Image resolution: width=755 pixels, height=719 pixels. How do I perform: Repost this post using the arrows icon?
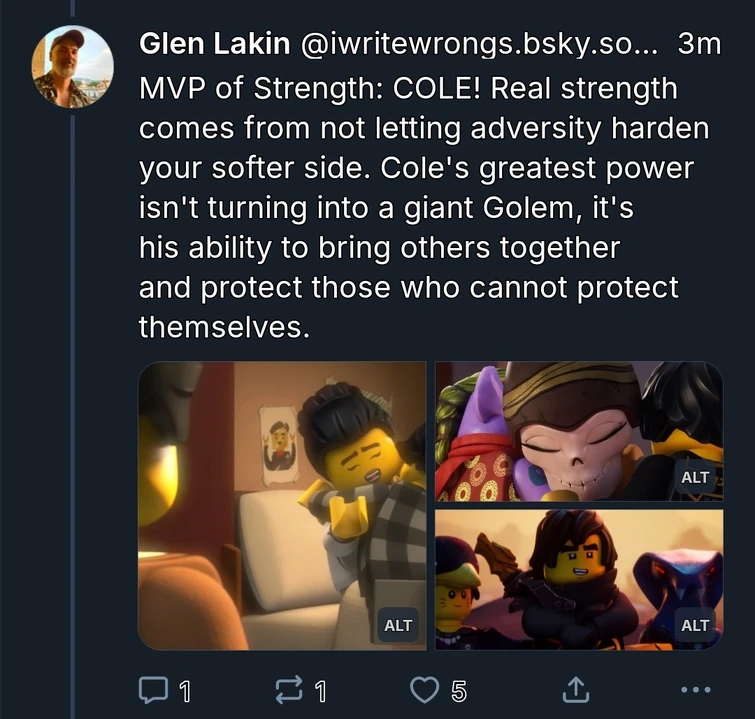pyautogui.click(x=289, y=690)
